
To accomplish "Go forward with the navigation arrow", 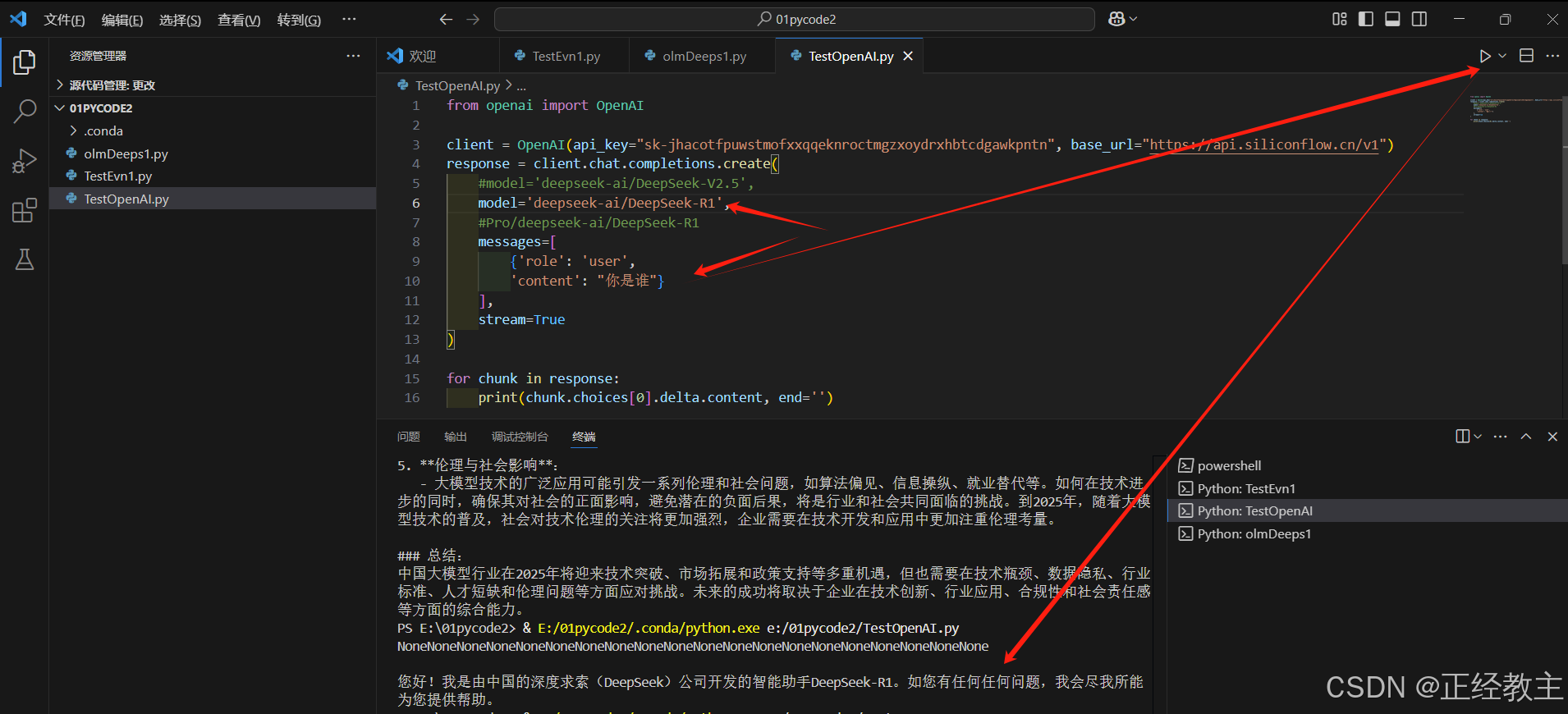I will [473, 19].
